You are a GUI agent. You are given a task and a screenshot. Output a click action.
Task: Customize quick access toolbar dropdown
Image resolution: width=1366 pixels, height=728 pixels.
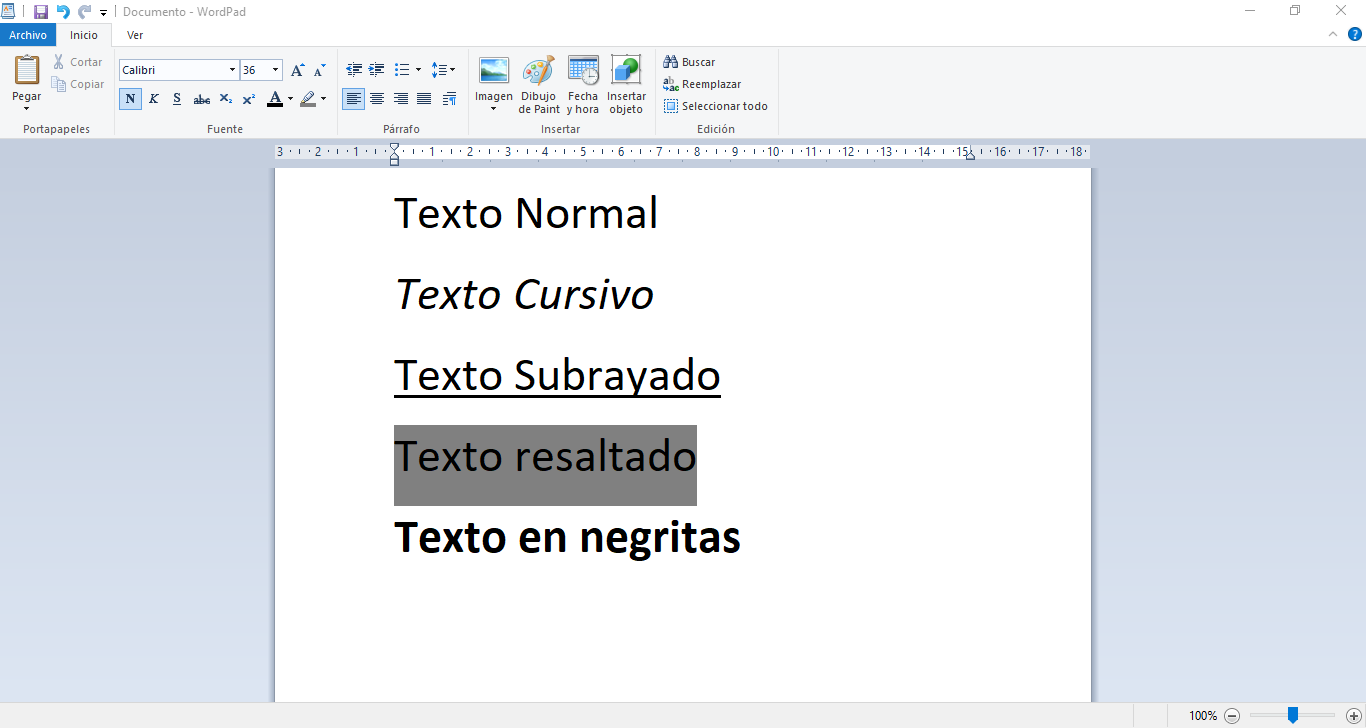(x=103, y=13)
